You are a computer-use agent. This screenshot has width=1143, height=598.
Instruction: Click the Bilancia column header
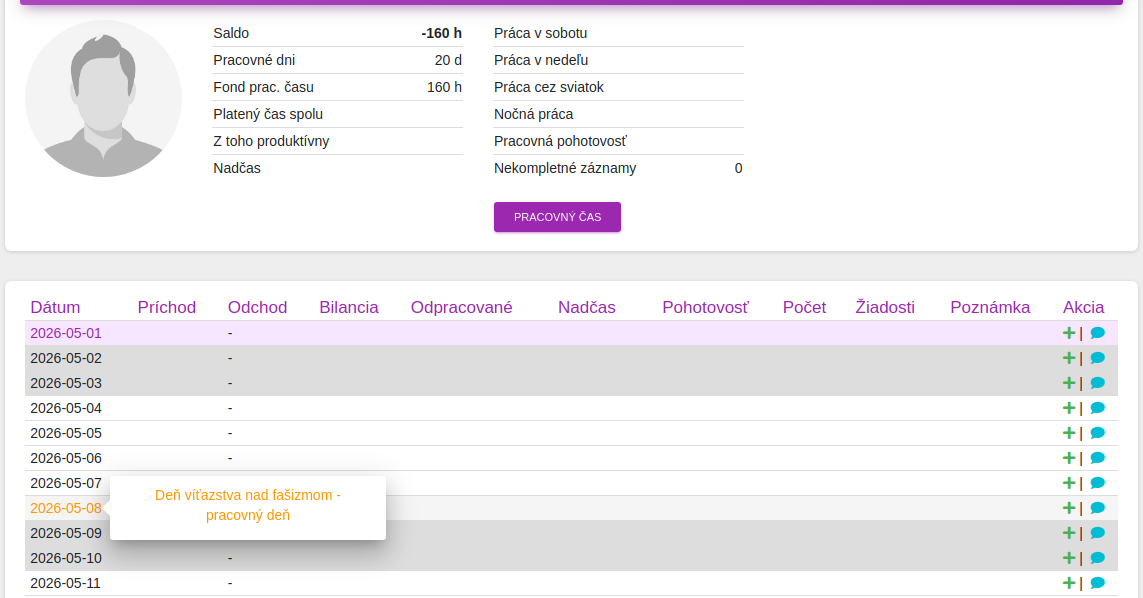(349, 307)
